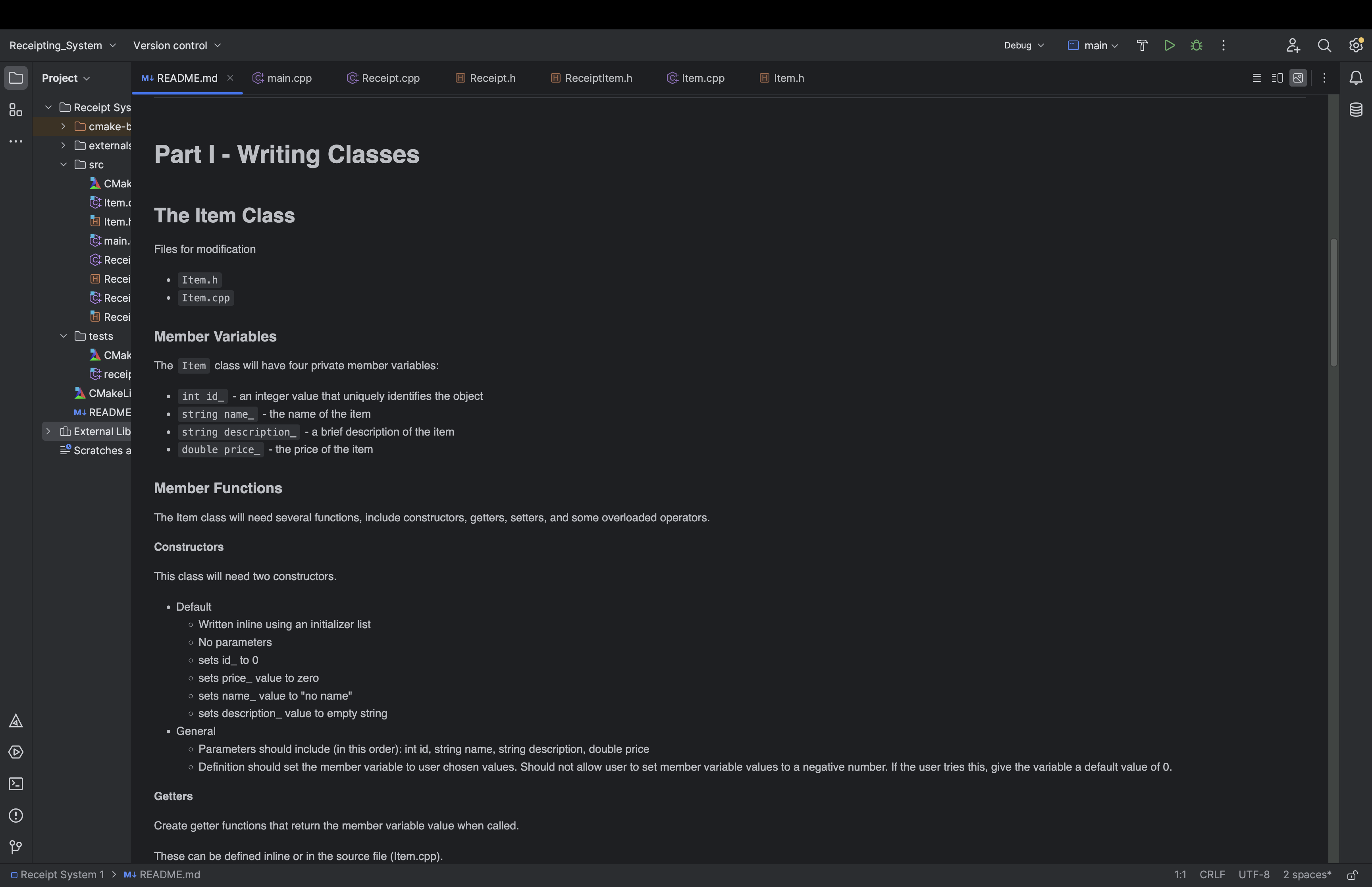Open the Problems tool window icon

[15, 816]
